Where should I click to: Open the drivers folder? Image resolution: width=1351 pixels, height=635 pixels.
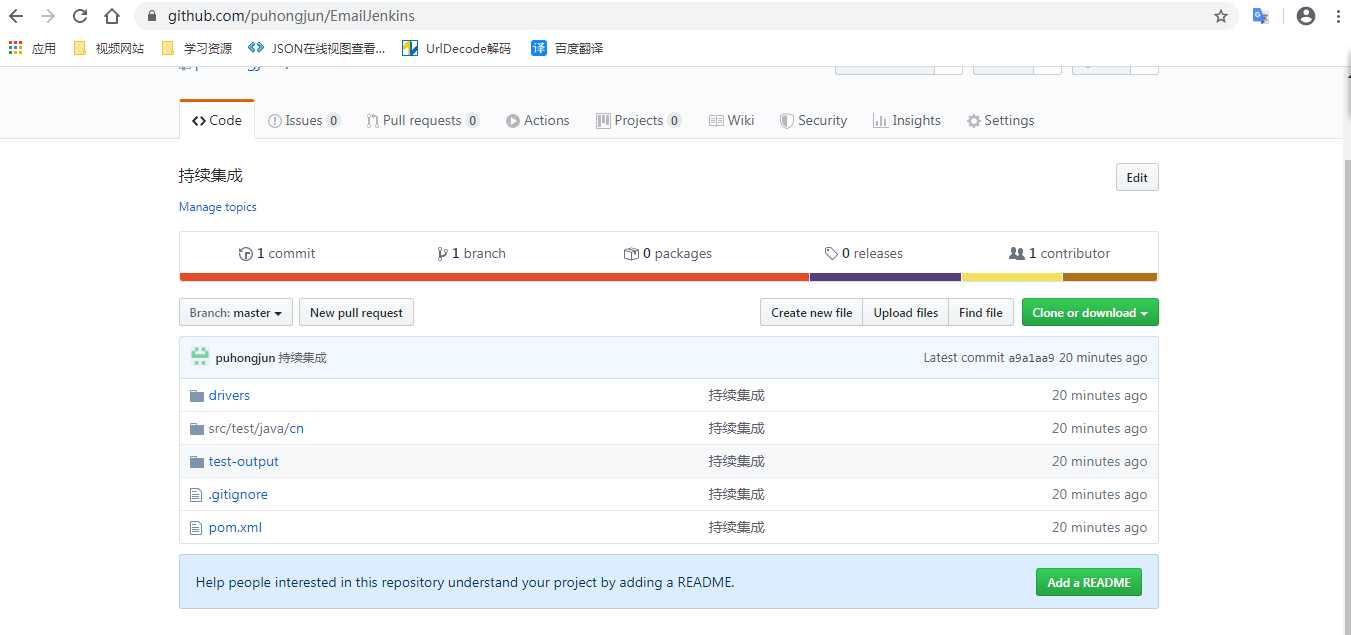click(229, 395)
